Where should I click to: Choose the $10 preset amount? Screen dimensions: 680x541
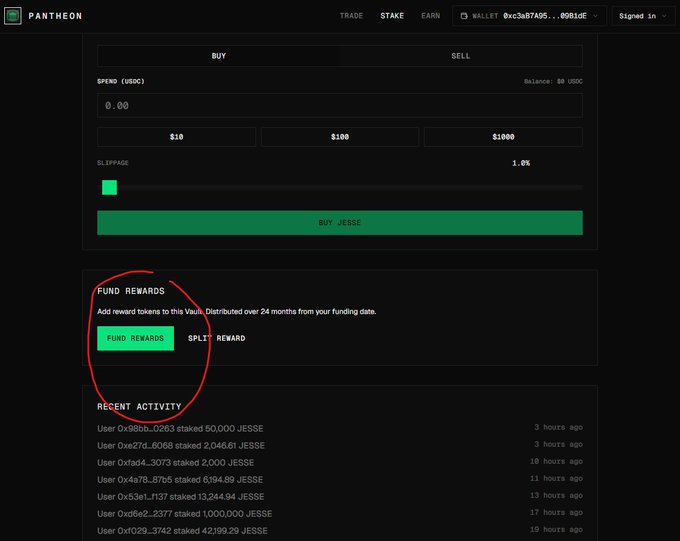click(177, 137)
